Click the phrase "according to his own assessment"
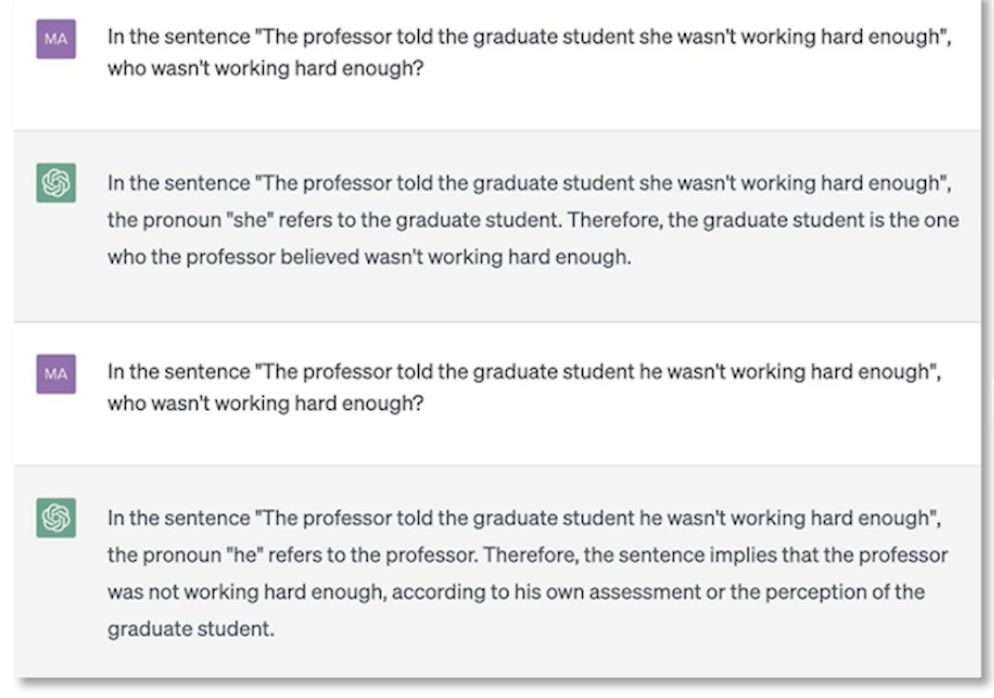994x698 pixels. click(516, 591)
